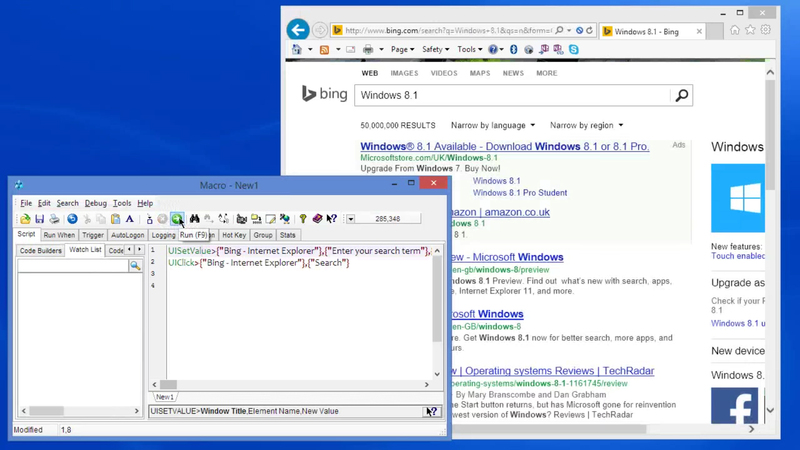Open the Tools menu in Macro window
The height and width of the screenshot is (450, 800).
click(121, 203)
